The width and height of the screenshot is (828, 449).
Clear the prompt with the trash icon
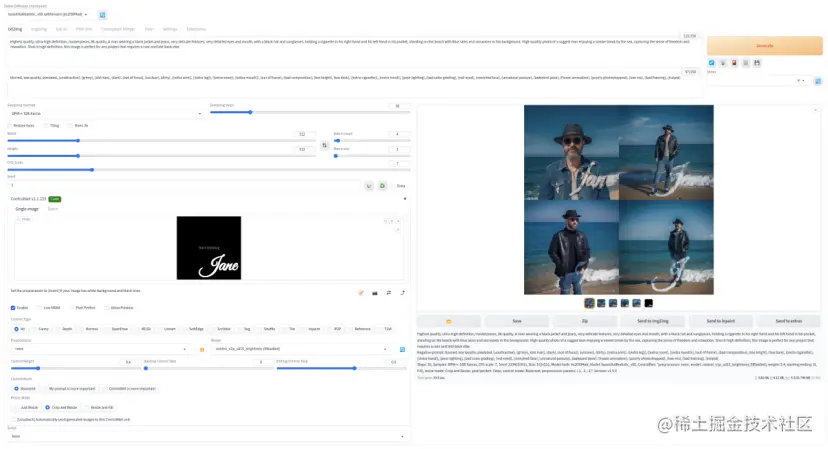(x=723, y=63)
